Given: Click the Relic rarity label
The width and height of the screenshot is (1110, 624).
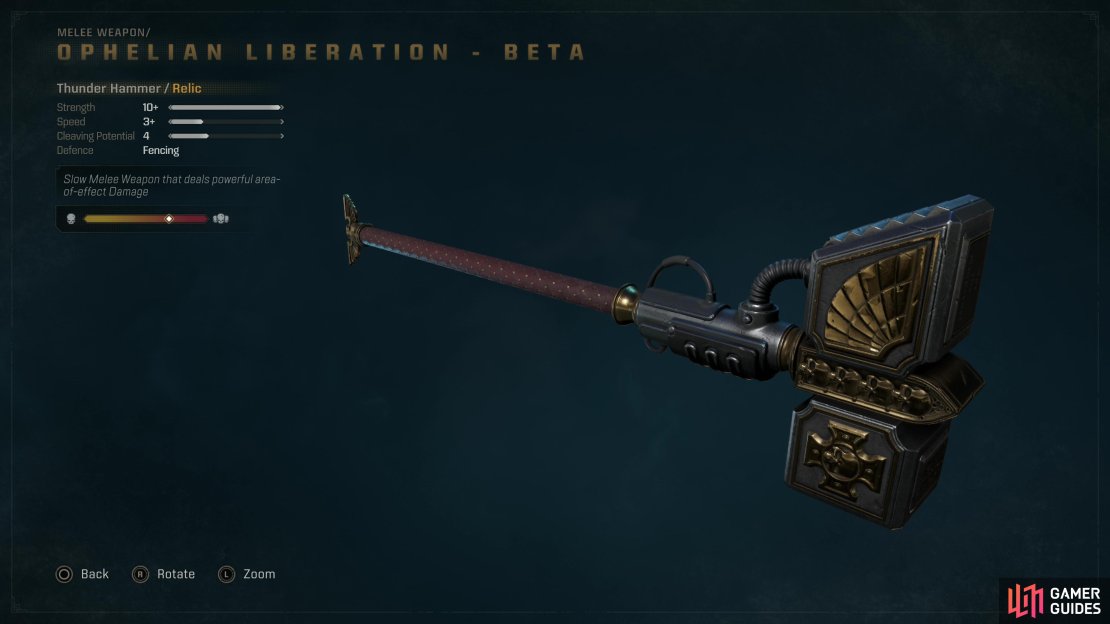Looking at the screenshot, I should point(187,89).
